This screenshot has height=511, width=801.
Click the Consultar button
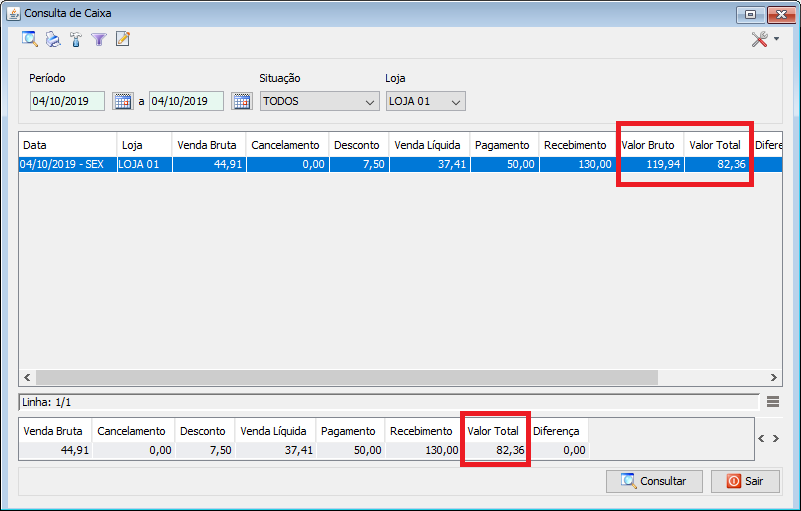(654, 481)
